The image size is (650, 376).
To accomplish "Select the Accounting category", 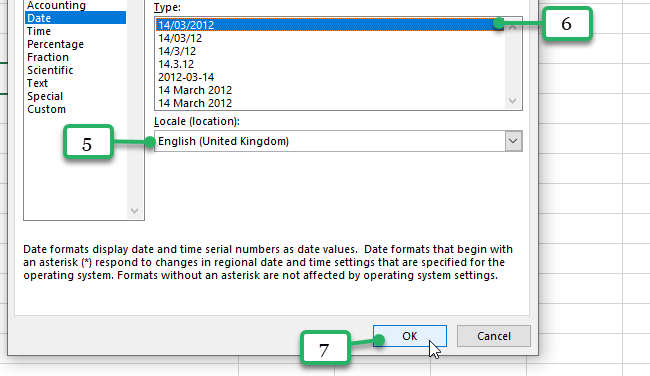I will [x=56, y=5].
